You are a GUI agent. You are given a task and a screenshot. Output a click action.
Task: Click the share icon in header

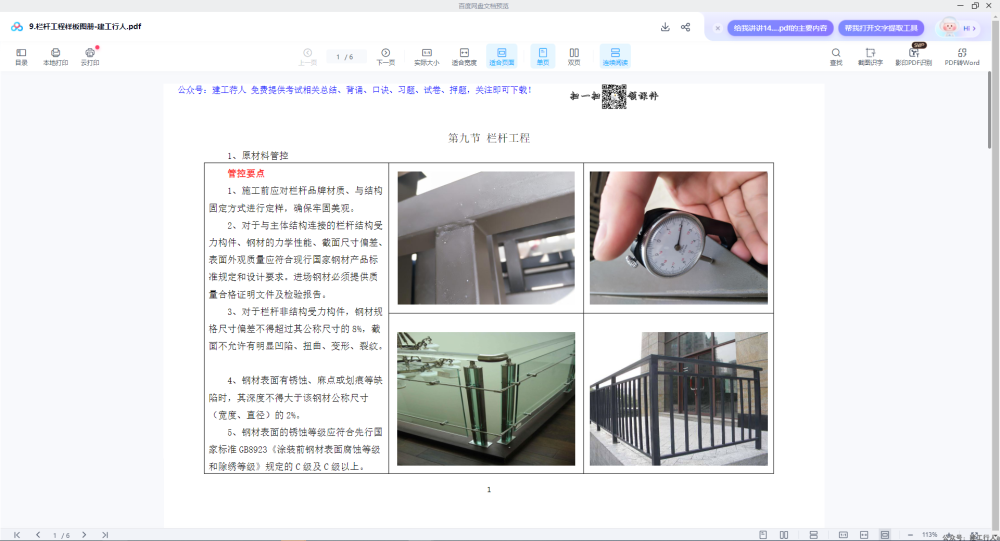[686, 27]
